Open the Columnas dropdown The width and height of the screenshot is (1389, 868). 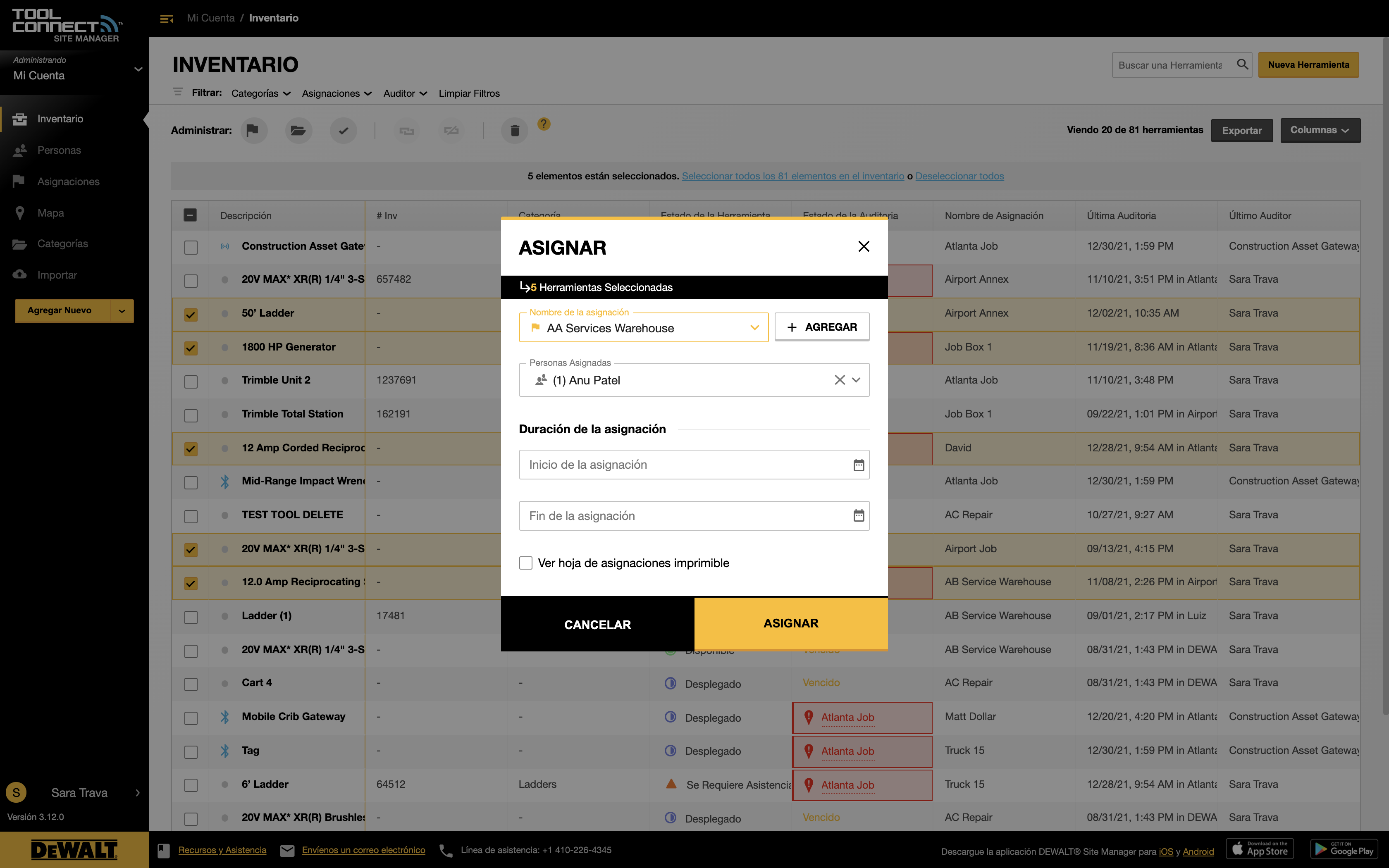1320,130
